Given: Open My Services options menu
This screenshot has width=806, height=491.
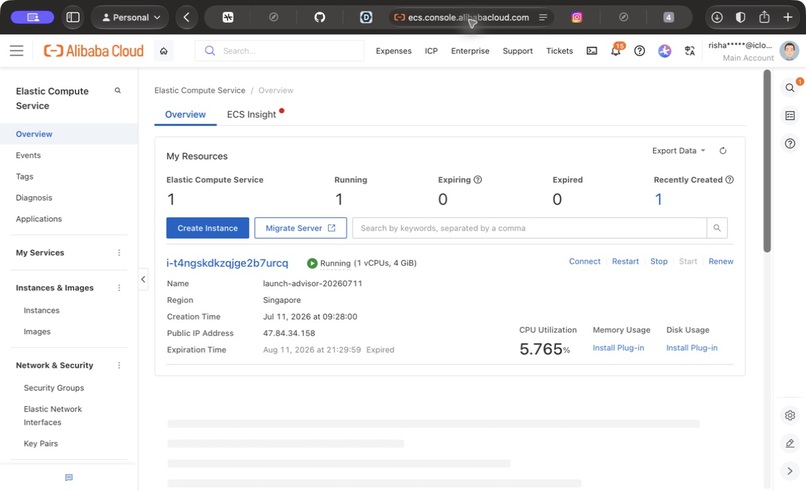Looking at the screenshot, I should pyautogui.click(x=119, y=252).
